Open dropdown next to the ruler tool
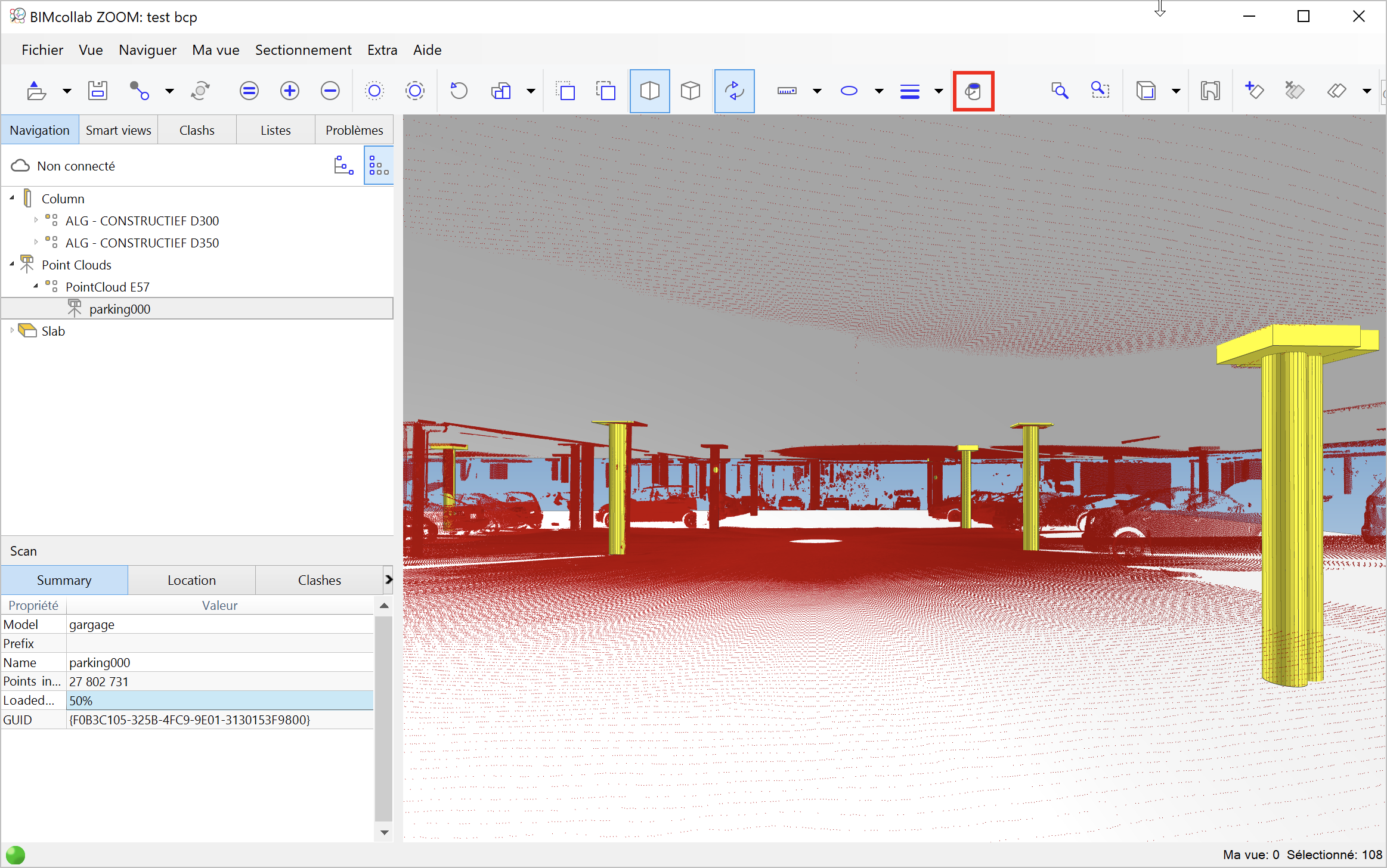Screen dimensions: 1387x868 pyautogui.click(x=817, y=91)
